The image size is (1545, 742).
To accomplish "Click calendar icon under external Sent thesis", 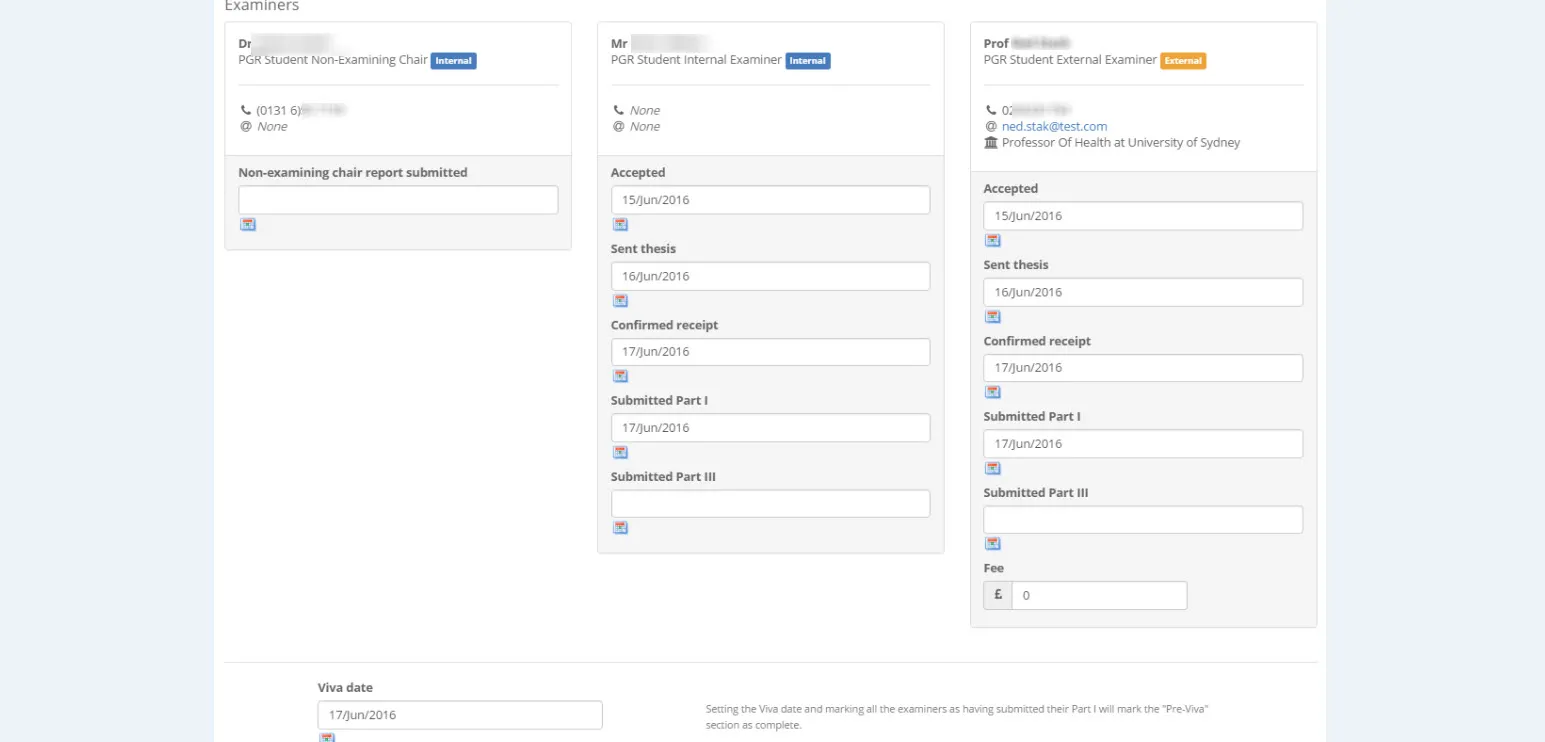I will [993, 317].
